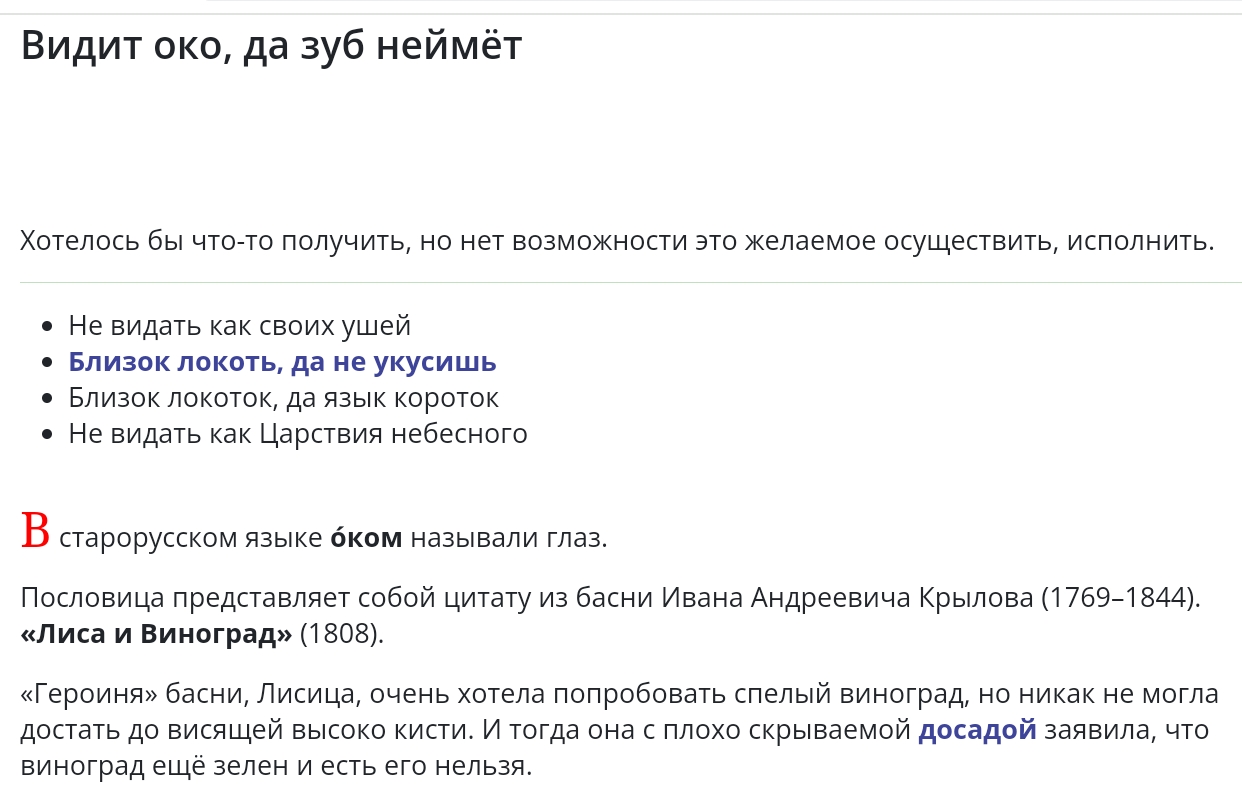Image resolution: width=1242 pixels, height=795 pixels.
Task: Click the bullet before "Близок локоть, да не укусишь"
Action: [x=47, y=363]
